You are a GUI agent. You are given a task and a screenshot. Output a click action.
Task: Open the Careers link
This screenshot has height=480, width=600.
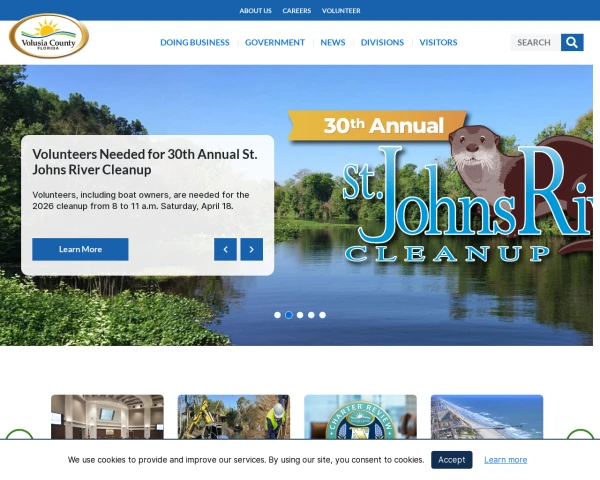(x=297, y=11)
